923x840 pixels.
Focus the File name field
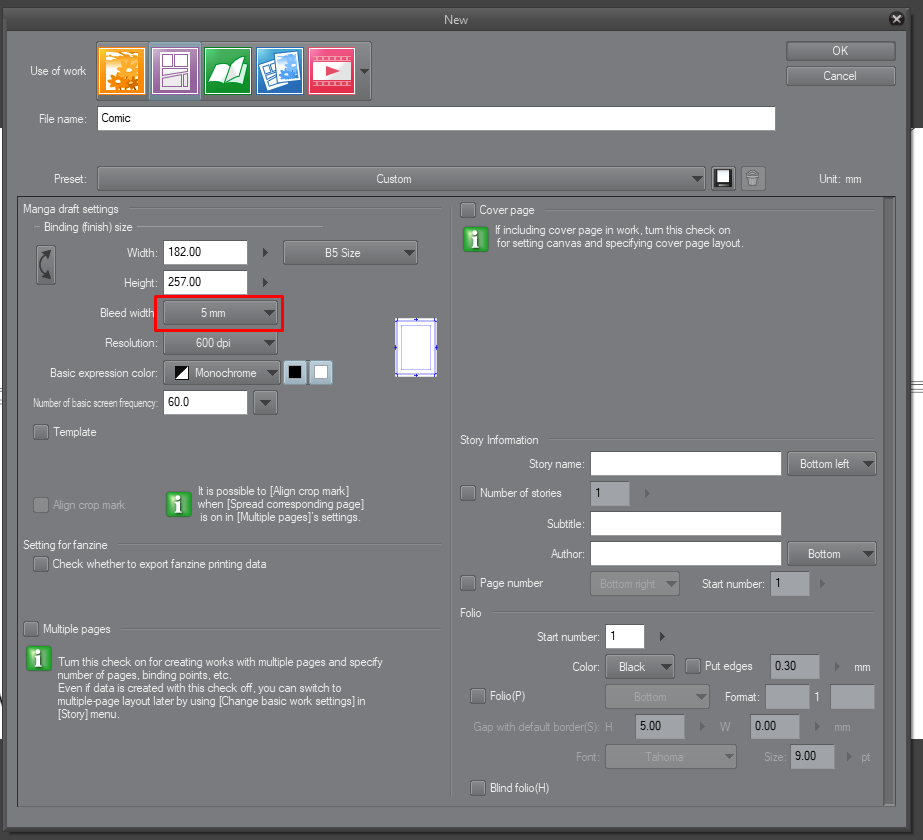pyautogui.click(x=436, y=118)
